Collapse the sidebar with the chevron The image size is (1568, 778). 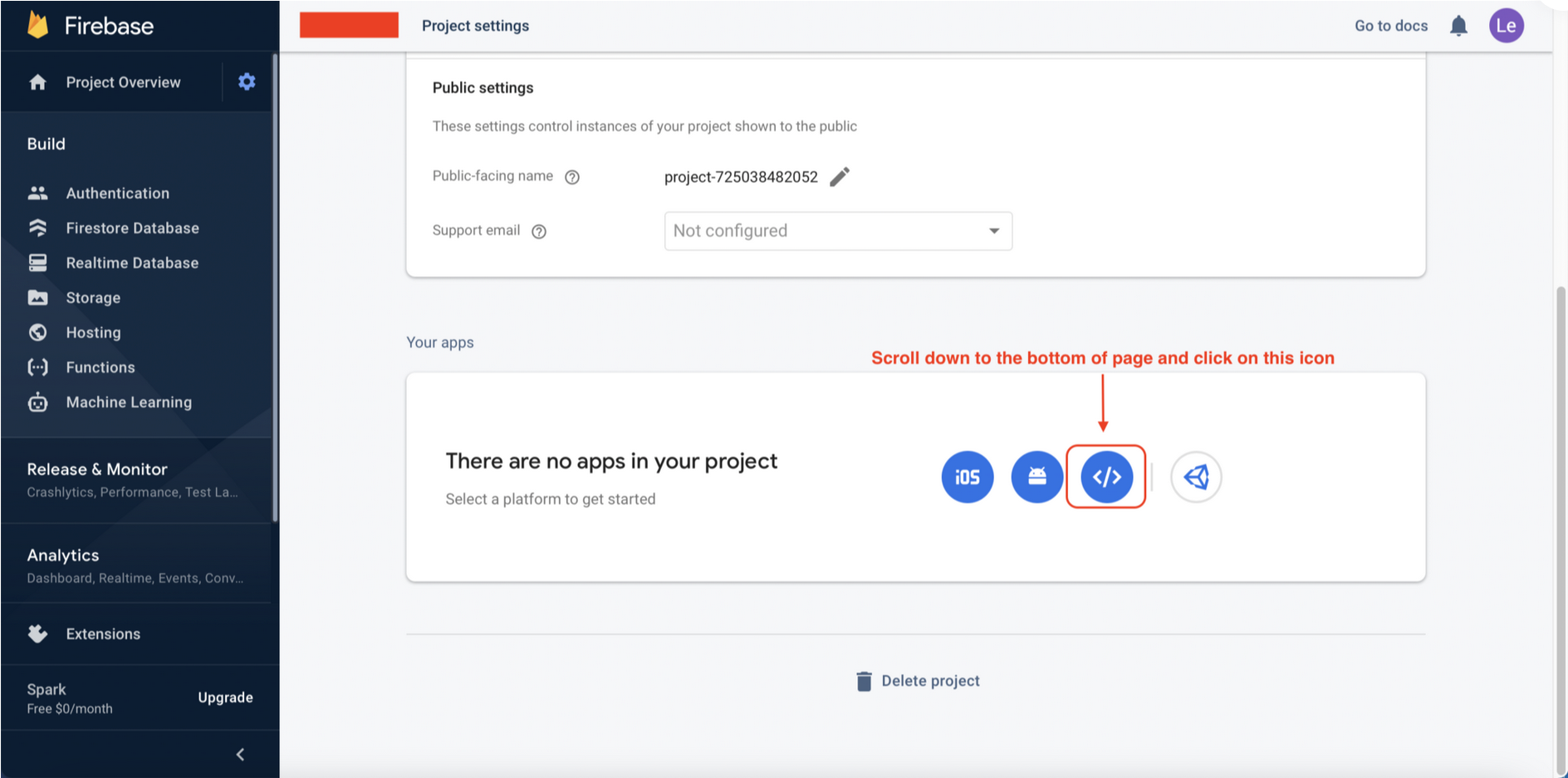(240, 754)
